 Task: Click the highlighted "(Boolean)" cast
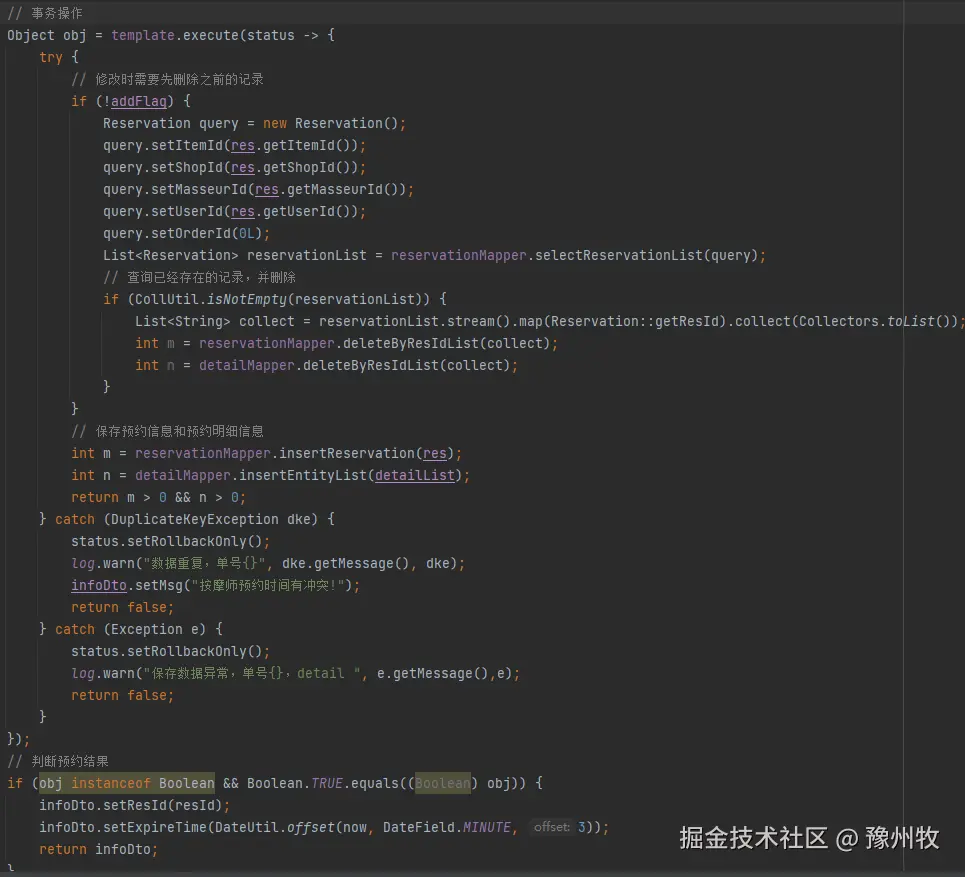tap(442, 783)
